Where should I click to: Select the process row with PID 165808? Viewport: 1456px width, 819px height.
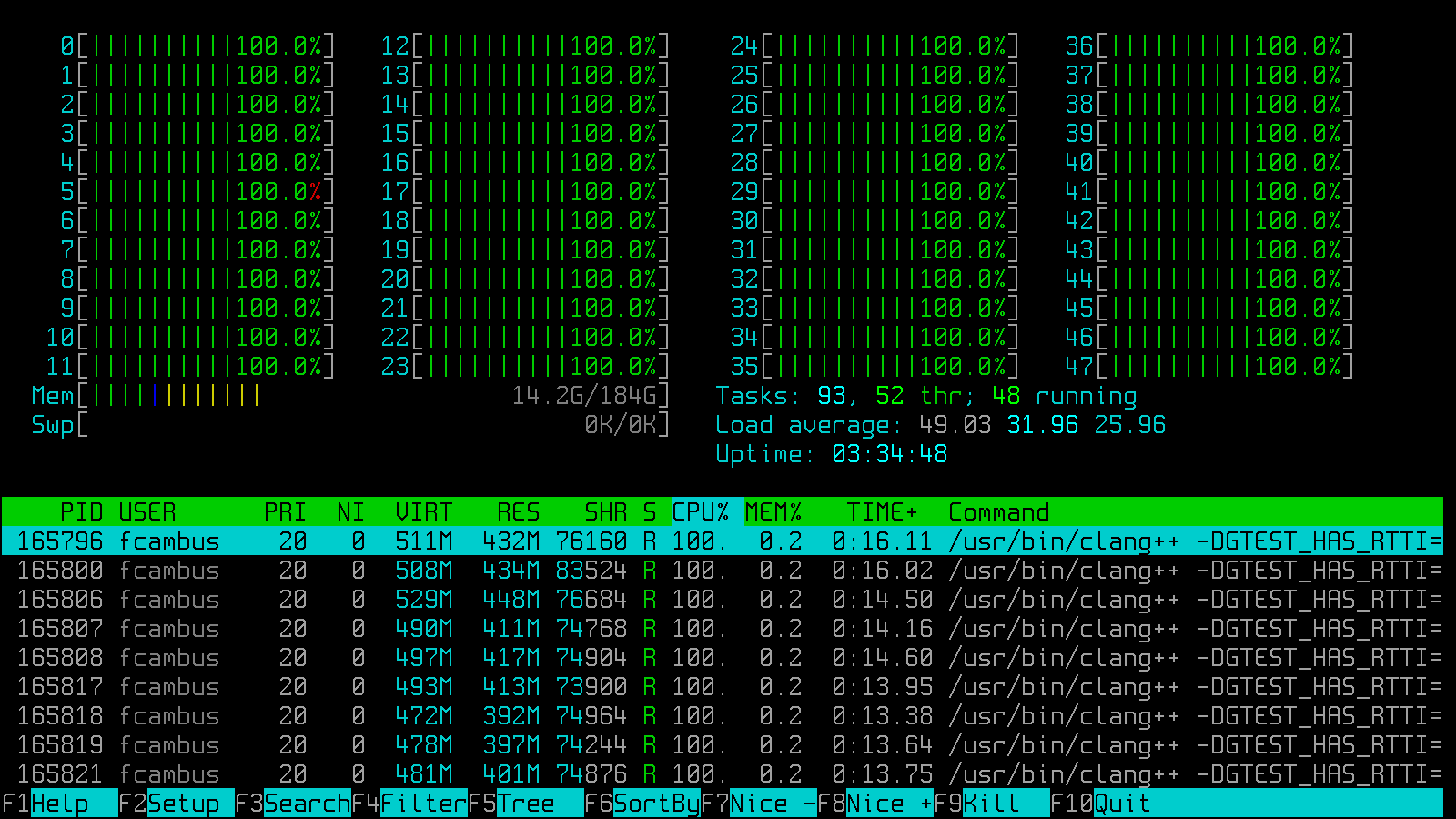(x=723, y=658)
